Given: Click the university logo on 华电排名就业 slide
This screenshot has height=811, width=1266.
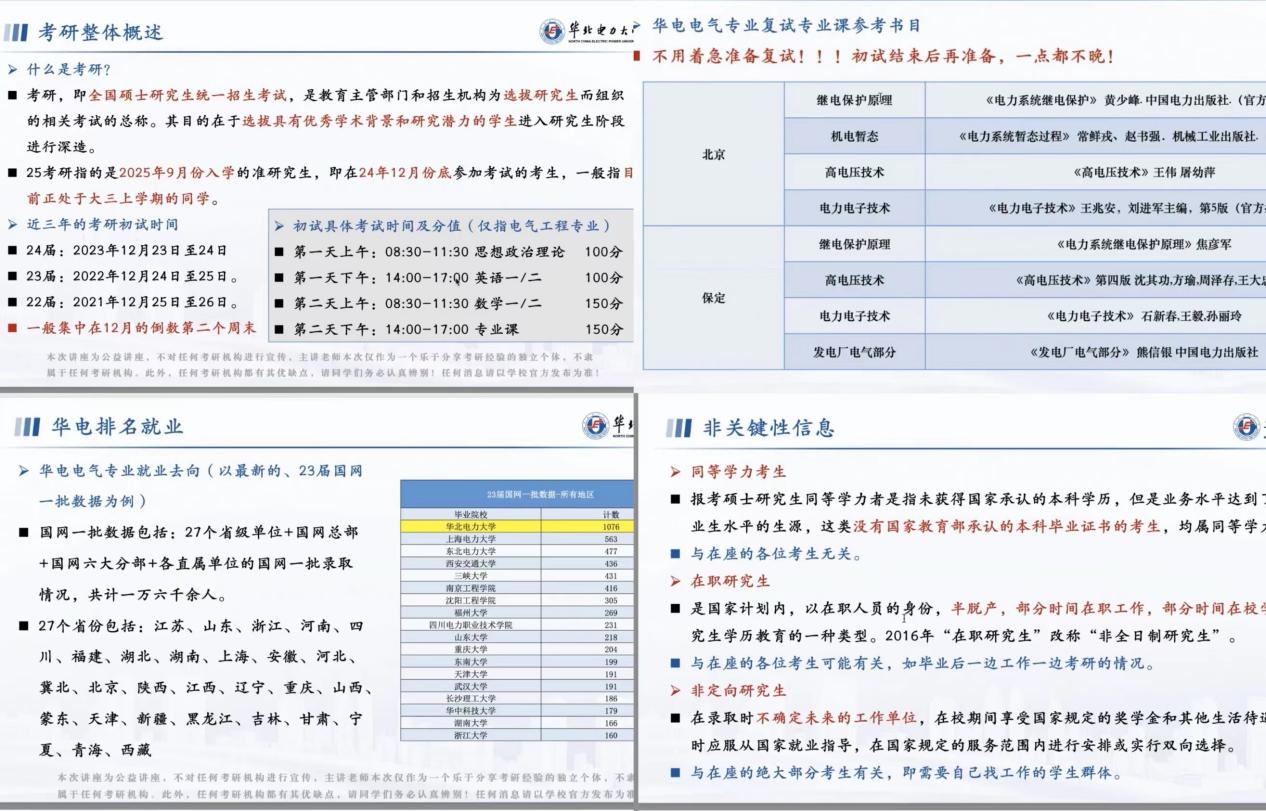Looking at the screenshot, I should pos(595,426).
